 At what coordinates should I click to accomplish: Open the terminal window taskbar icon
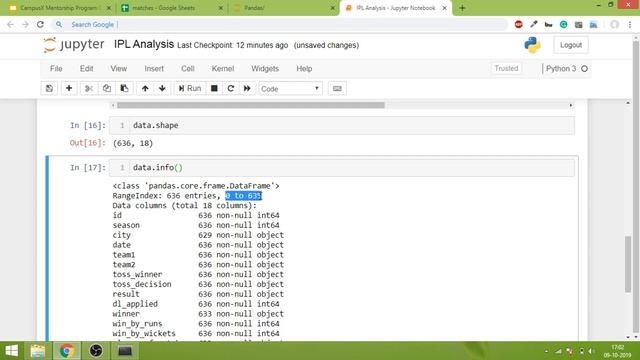(x=125, y=351)
